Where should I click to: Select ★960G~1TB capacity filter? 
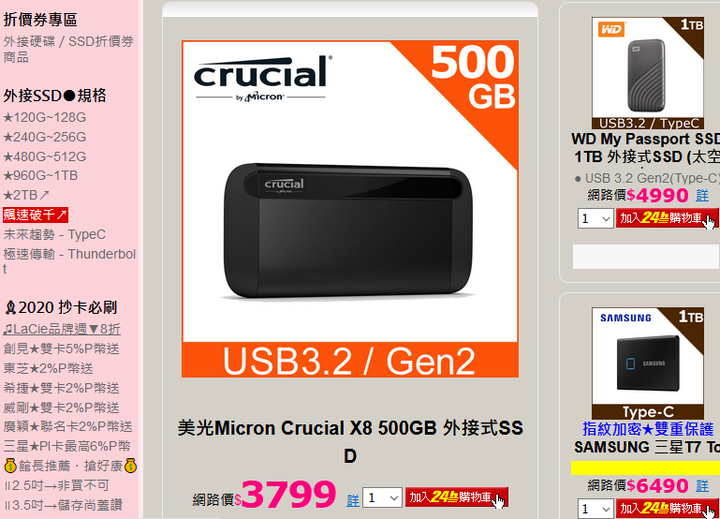click(x=40, y=175)
